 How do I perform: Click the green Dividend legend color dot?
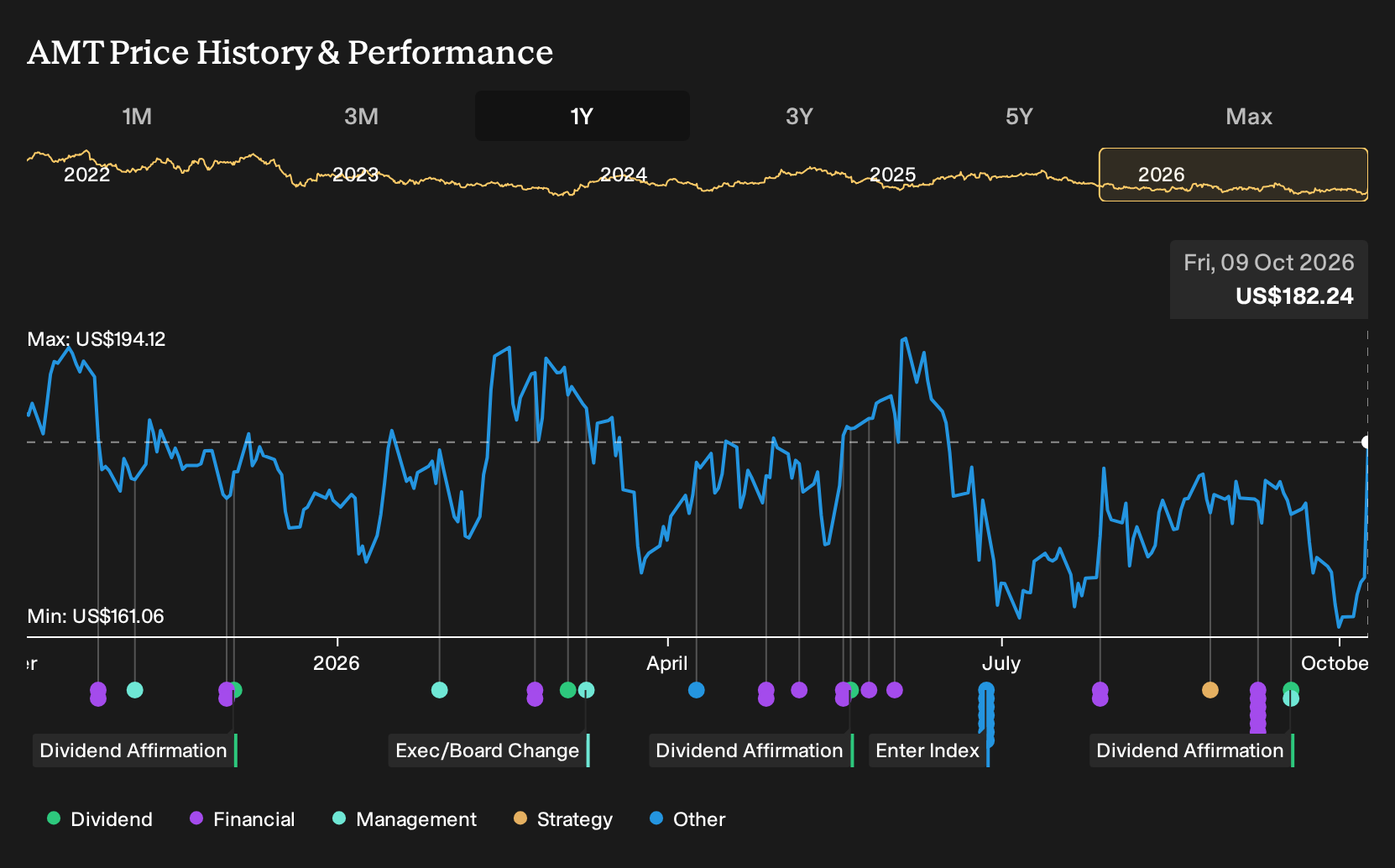click(x=54, y=818)
